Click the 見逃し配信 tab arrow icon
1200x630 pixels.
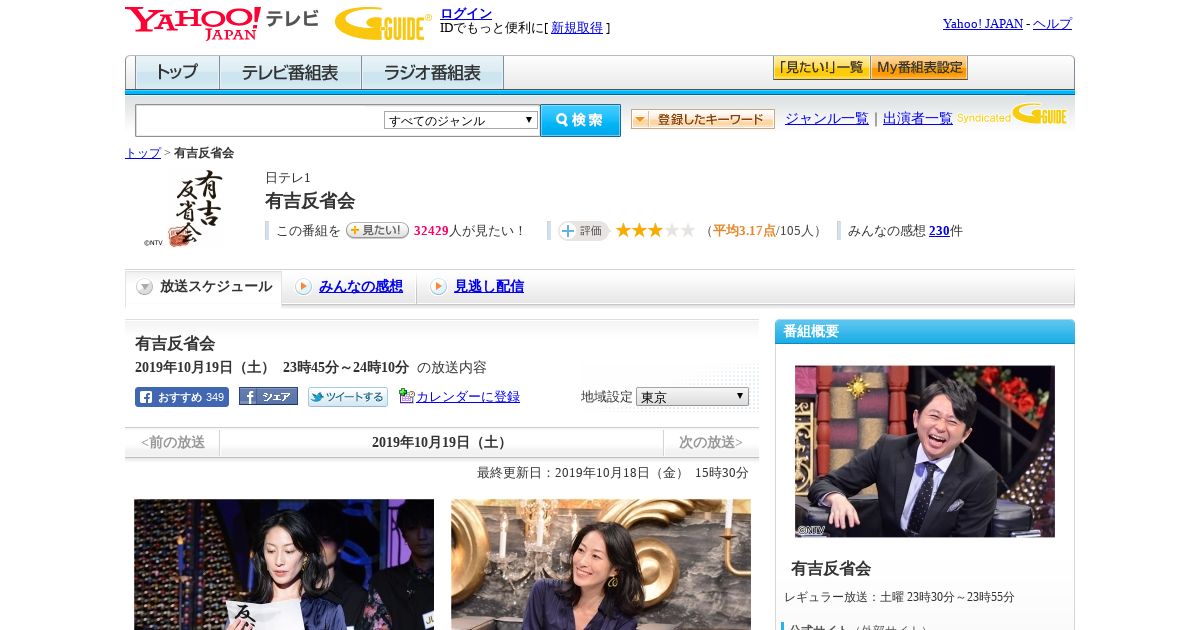coord(438,287)
